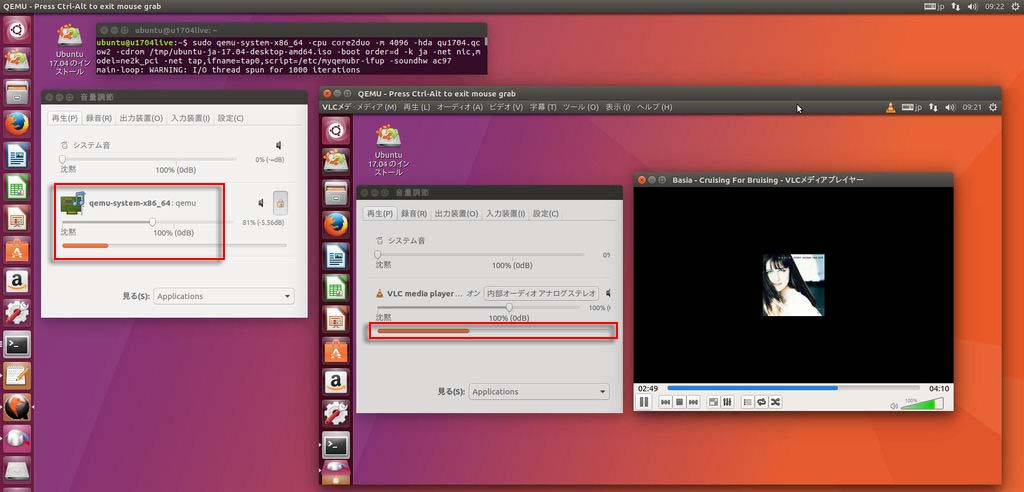Open guest sound indicator
The image size is (1024, 492).
[950, 107]
